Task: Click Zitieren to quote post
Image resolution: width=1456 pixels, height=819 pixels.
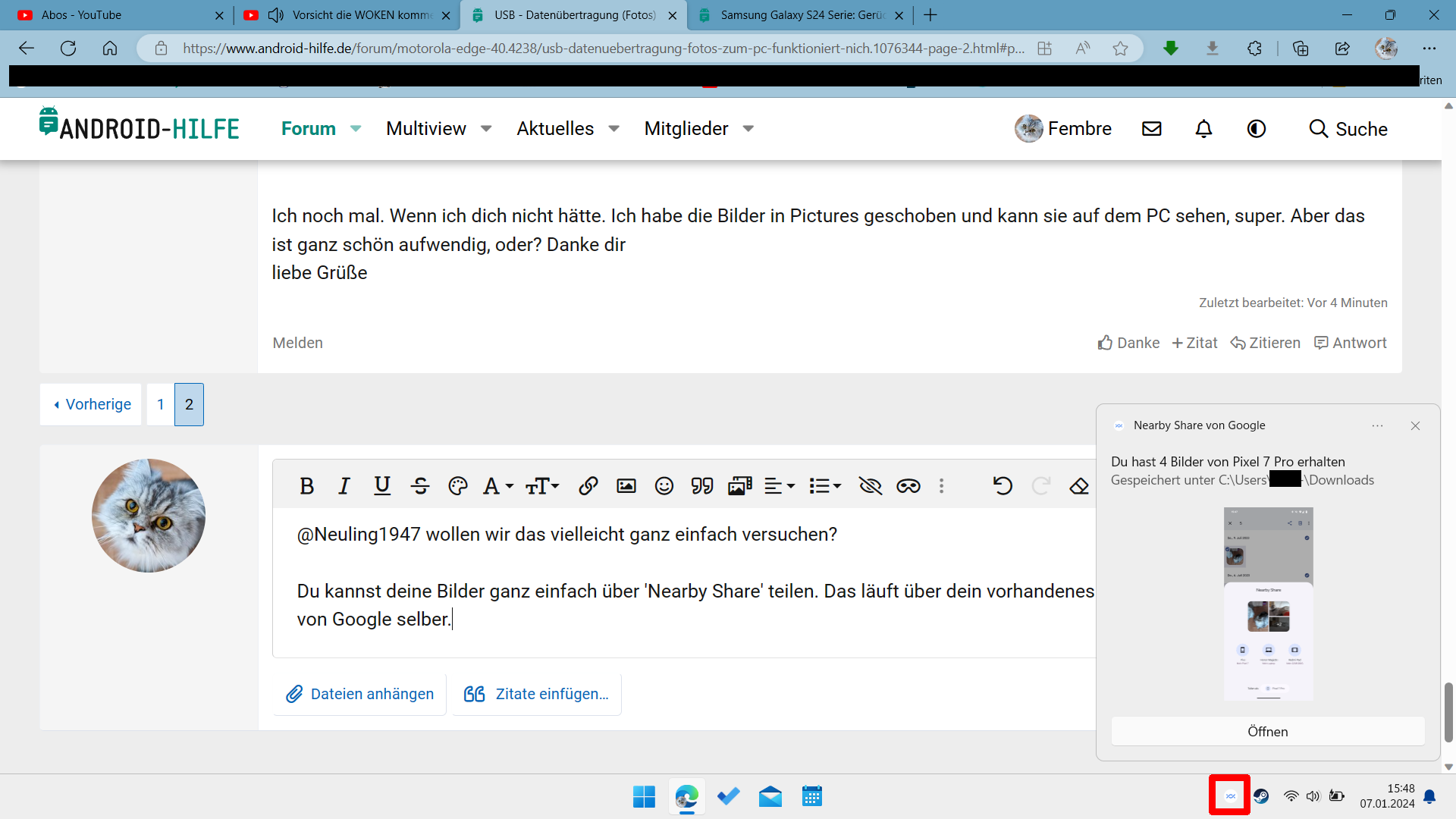Action: [1265, 343]
